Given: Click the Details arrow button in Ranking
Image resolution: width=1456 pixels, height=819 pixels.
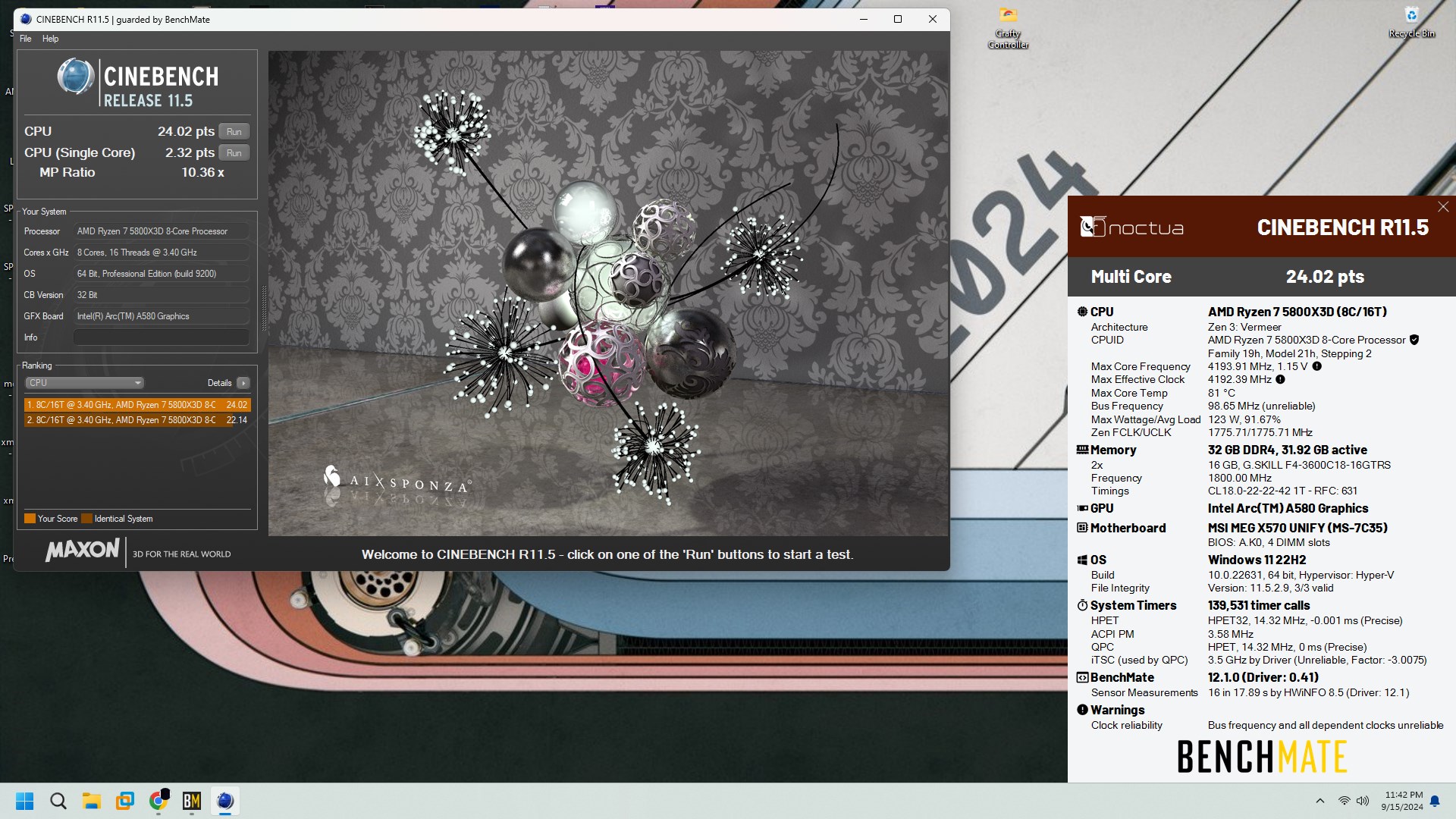Looking at the screenshot, I should coord(243,383).
